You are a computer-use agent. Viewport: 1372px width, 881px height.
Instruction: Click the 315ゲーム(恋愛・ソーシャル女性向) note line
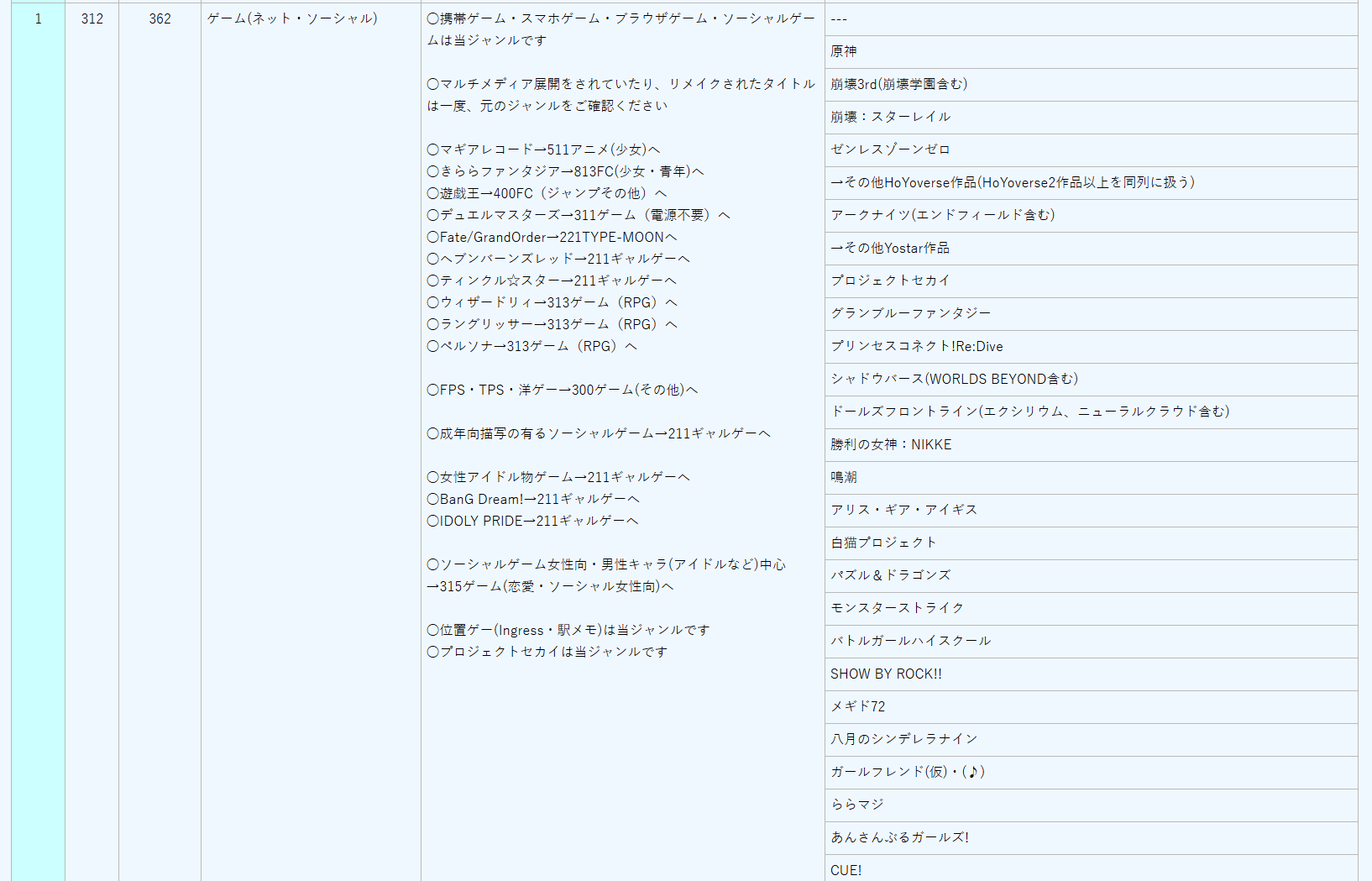tap(550, 586)
